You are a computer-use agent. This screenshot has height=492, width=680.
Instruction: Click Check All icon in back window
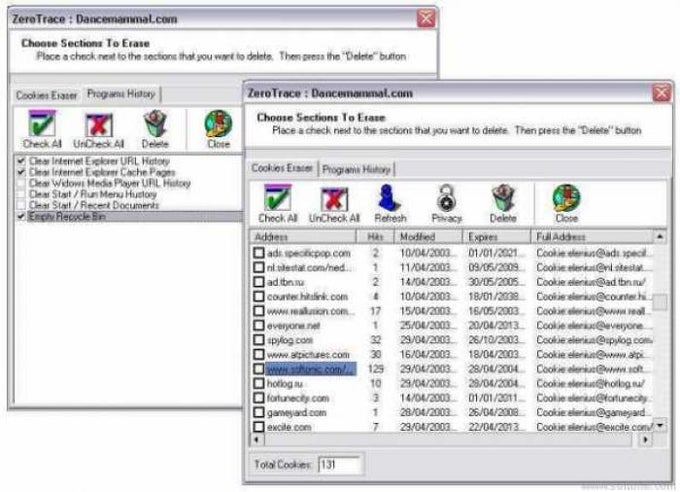42,124
